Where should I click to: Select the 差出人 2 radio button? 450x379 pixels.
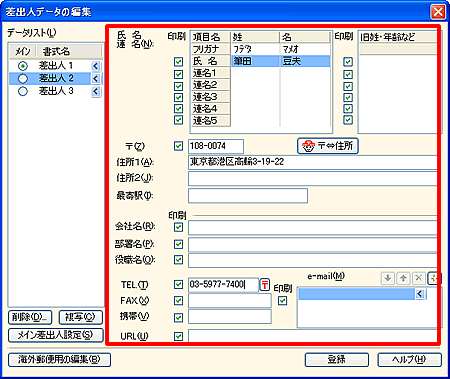(x=23, y=79)
